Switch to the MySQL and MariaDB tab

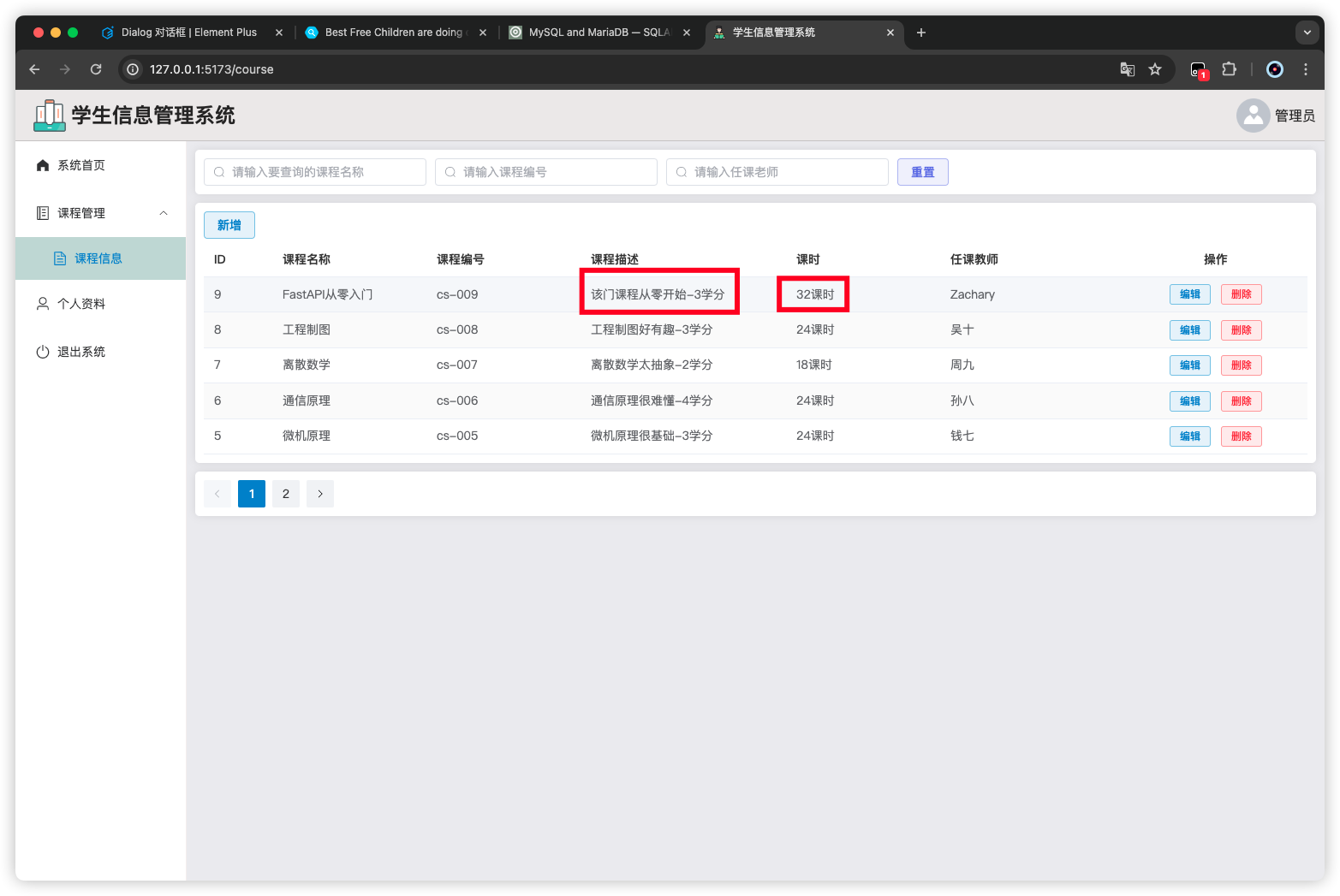coord(599,33)
